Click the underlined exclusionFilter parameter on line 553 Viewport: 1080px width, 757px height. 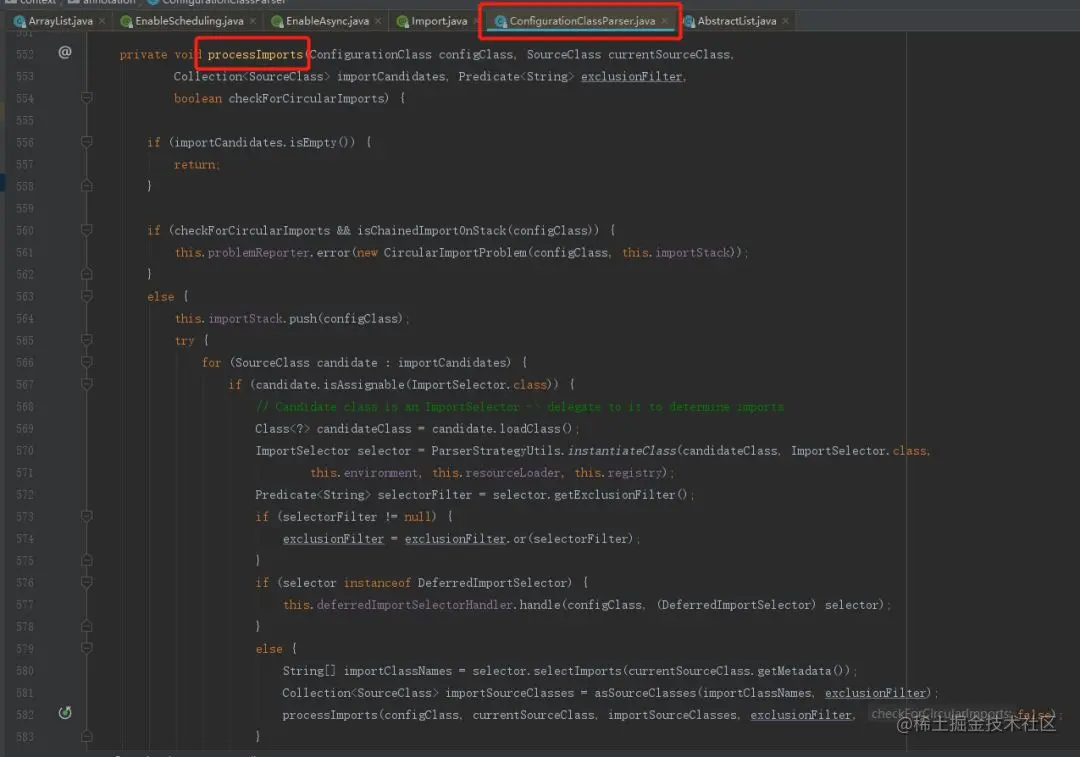pos(631,76)
